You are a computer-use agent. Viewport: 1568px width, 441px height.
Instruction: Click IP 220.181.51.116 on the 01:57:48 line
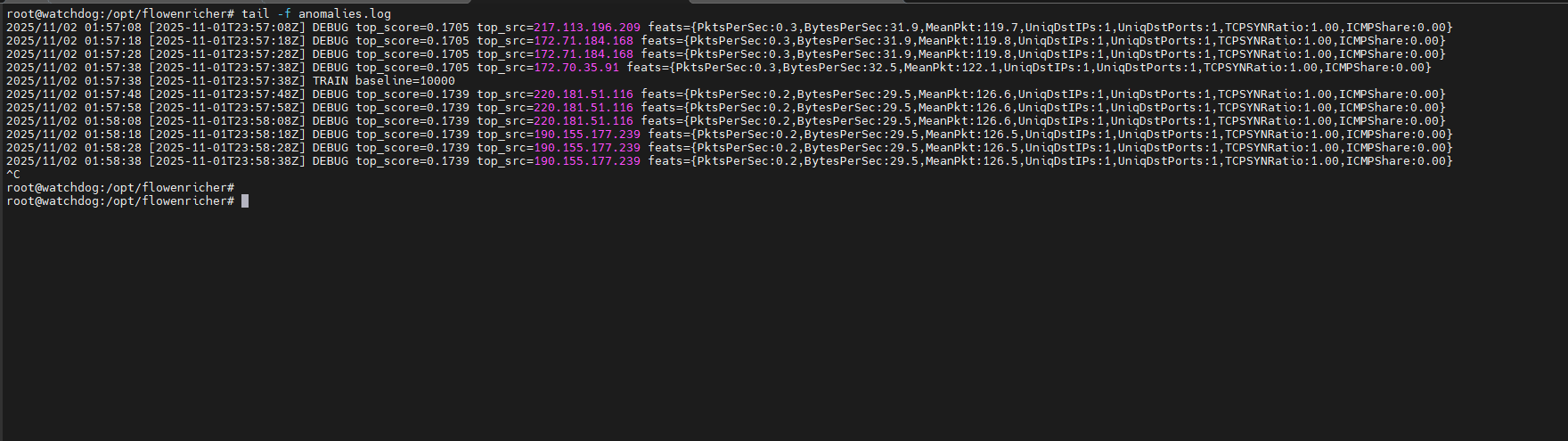(583, 94)
